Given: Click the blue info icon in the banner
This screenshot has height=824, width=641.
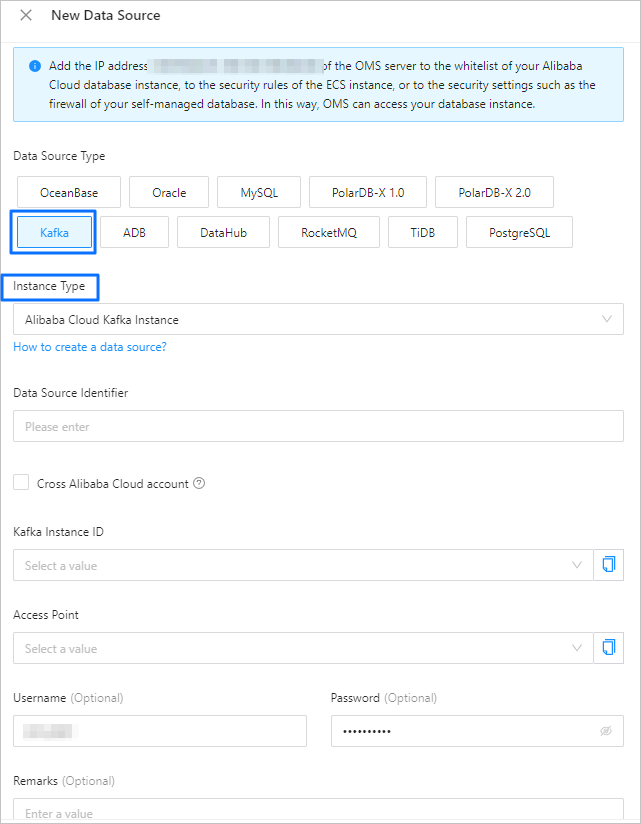Looking at the screenshot, I should (x=35, y=66).
